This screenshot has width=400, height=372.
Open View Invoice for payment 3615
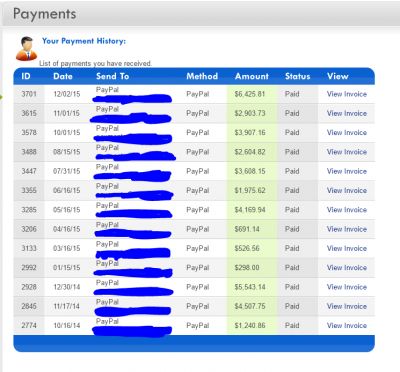point(347,113)
